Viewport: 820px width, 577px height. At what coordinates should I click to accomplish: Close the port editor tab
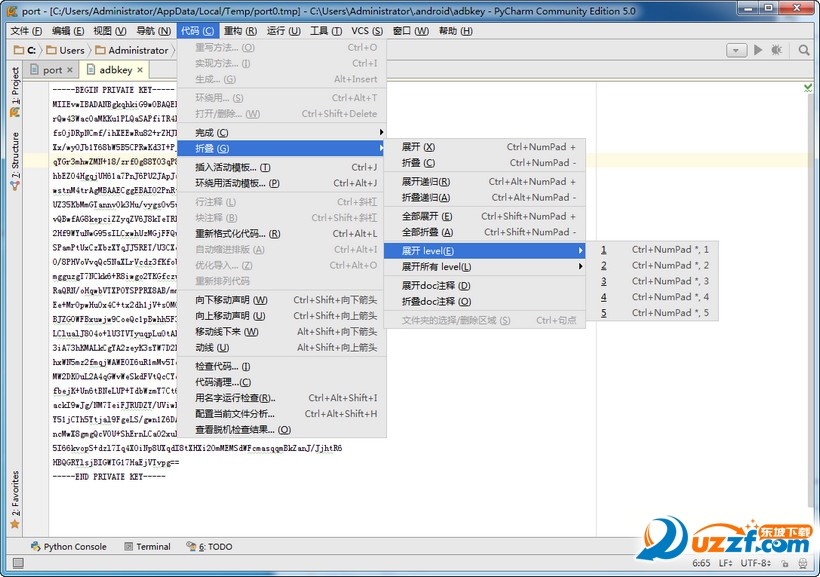[x=70, y=70]
